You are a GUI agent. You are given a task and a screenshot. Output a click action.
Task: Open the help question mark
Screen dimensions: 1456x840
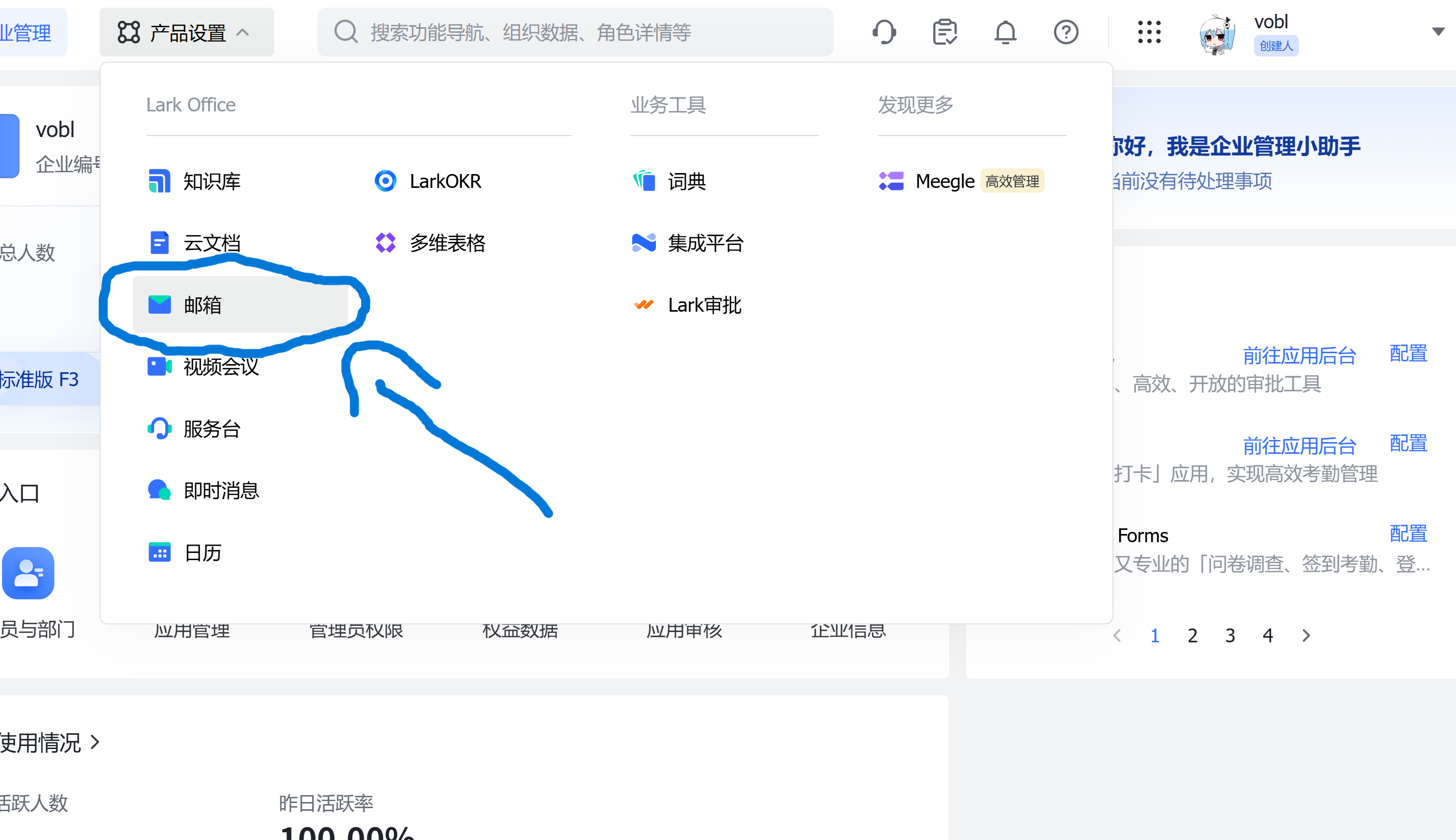tap(1066, 32)
